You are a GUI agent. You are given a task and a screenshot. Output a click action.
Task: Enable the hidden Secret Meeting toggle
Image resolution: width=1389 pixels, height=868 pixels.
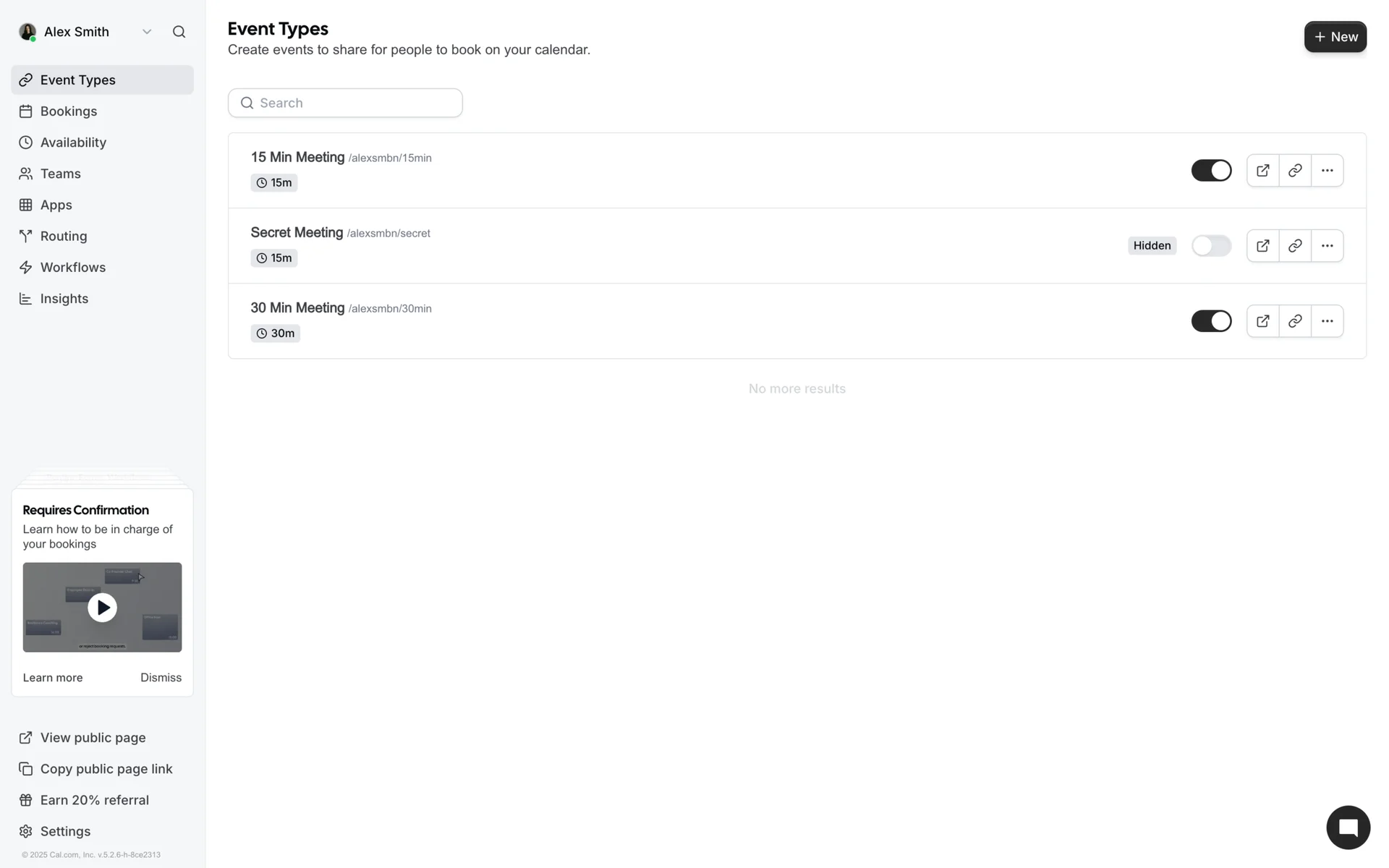[x=1210, y=246]
